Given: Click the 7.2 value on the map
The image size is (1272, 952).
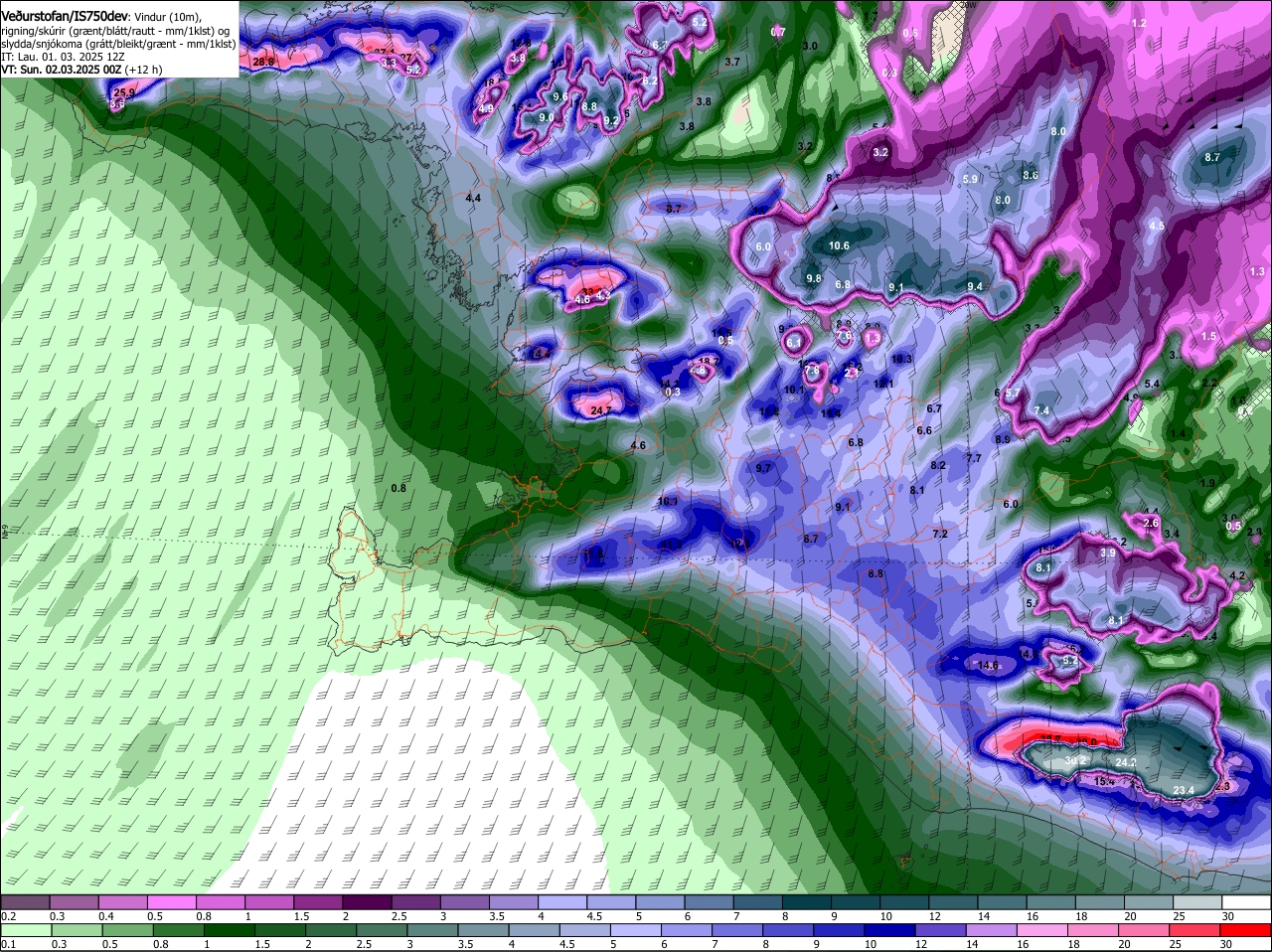Looking at the screenshot, I should coord(939,534).
